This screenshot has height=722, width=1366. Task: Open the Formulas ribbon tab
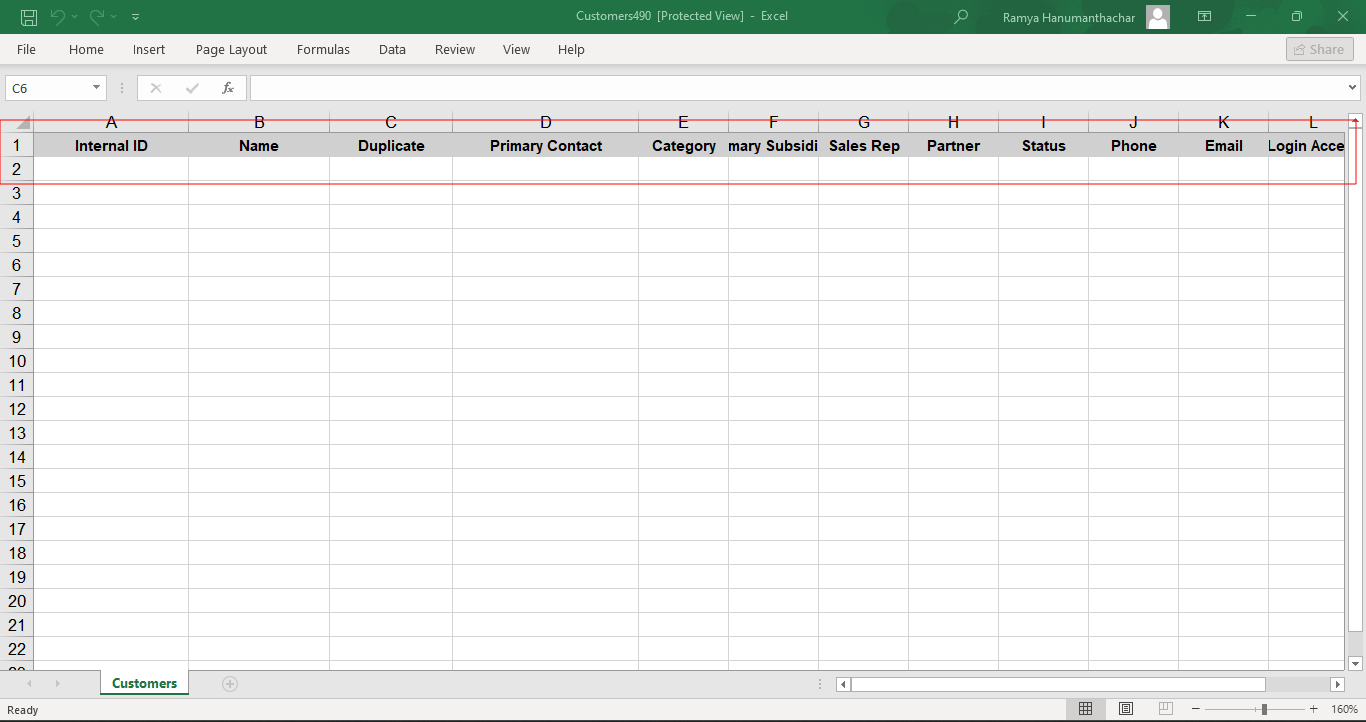(x=323, y=49)
